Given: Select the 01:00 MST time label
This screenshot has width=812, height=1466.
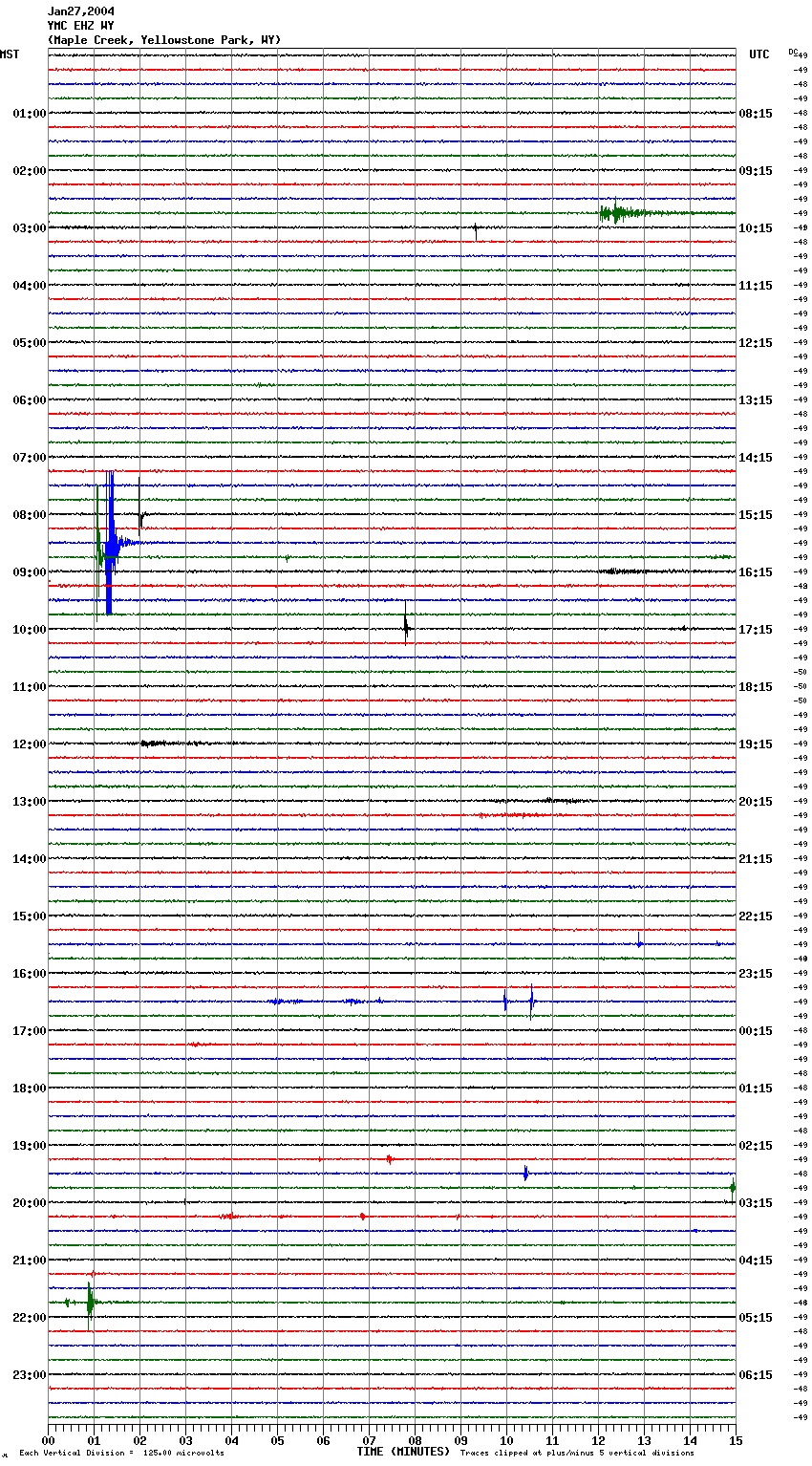Looking at the screenshot, I should click(x=30, y=114).
